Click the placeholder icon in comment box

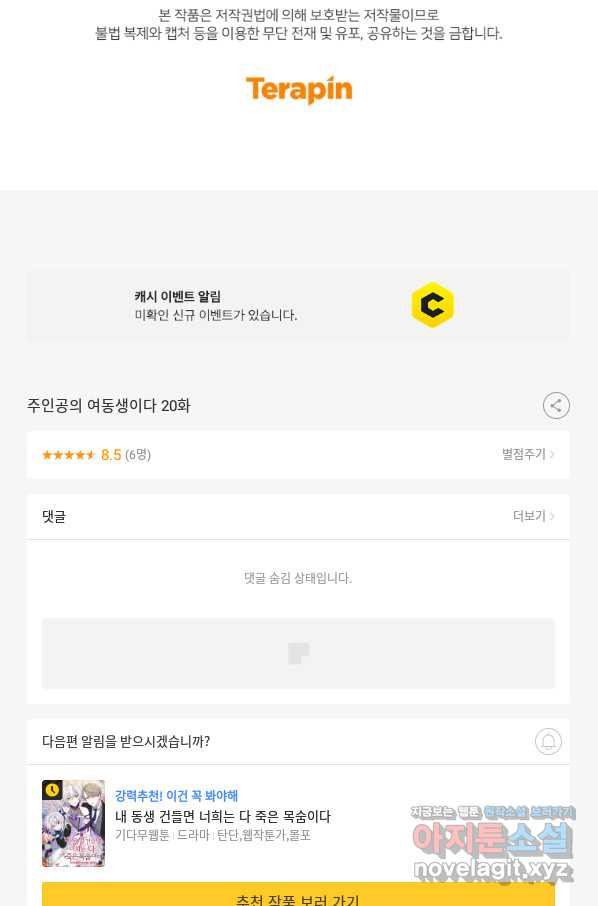[299, 653]
